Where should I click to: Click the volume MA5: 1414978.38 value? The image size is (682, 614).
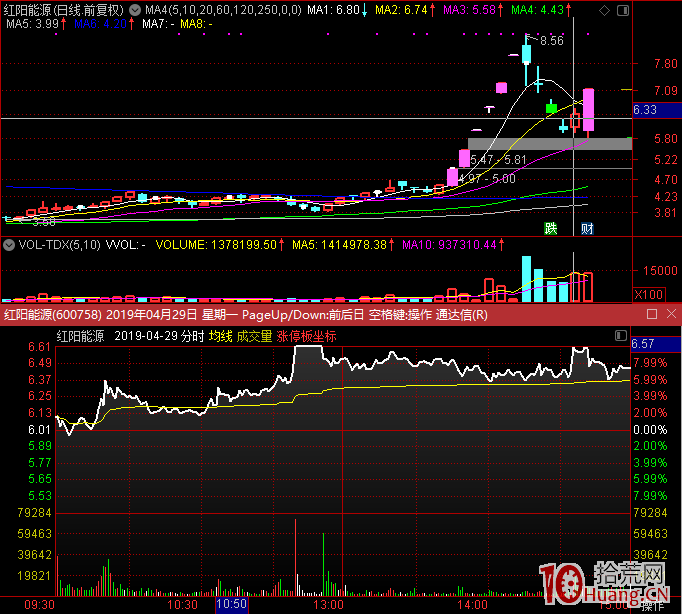[339, 245]
